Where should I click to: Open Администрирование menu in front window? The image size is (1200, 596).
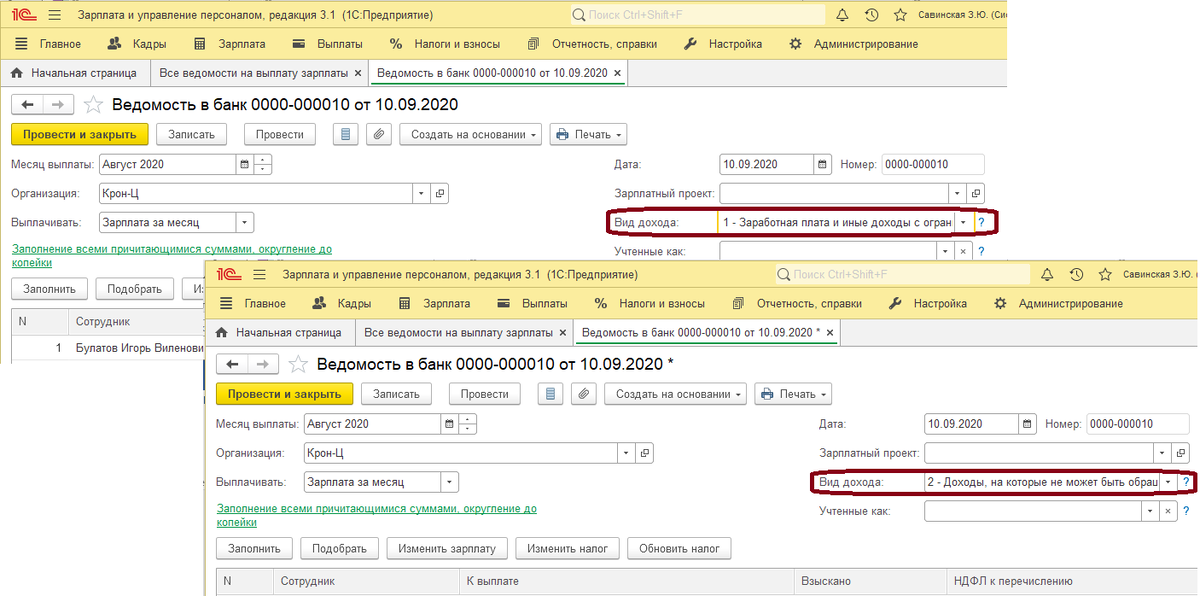point(1057,303)
